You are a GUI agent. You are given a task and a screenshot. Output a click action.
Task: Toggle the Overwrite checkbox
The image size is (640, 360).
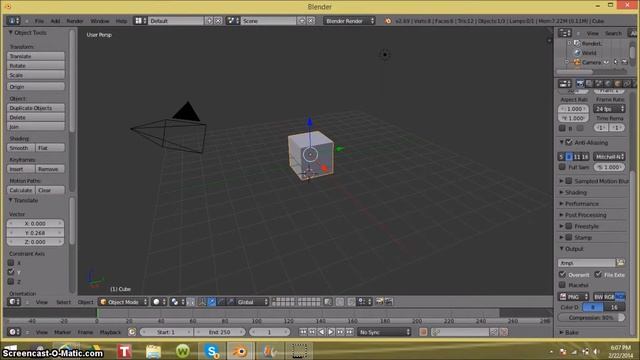pyautogui.click(x=562, y=274)
